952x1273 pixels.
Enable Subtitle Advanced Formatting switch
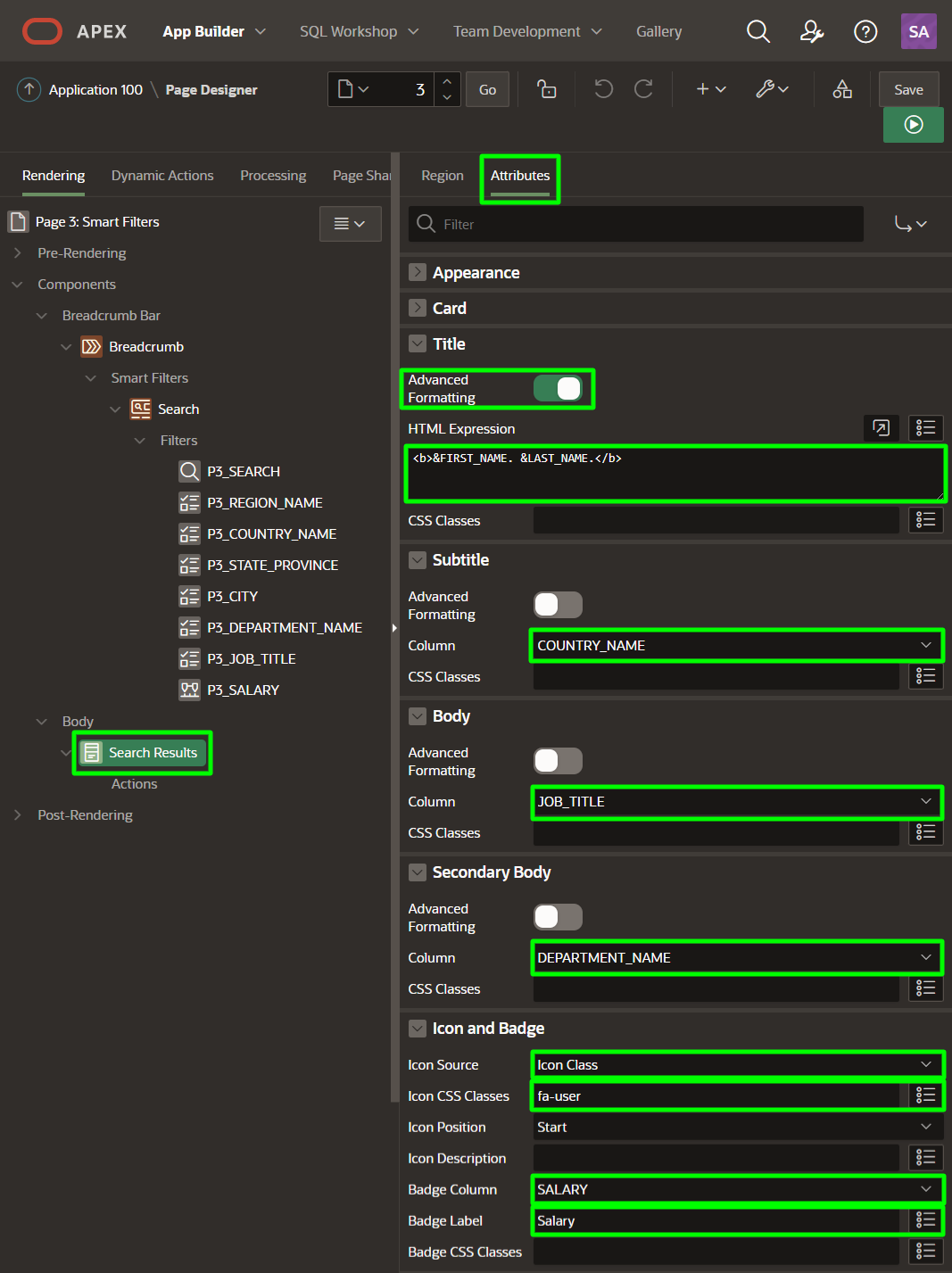click(x=558, y=605)
